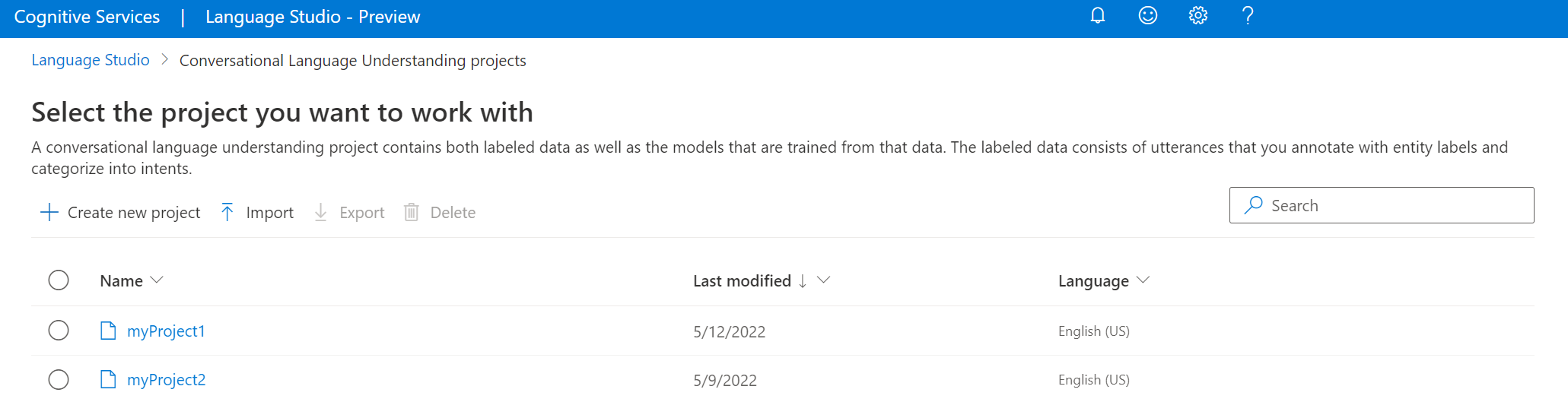The image size is (1568, 402).
Task: Go to Language Studio breadcrumb link
Action: point(91,60)
